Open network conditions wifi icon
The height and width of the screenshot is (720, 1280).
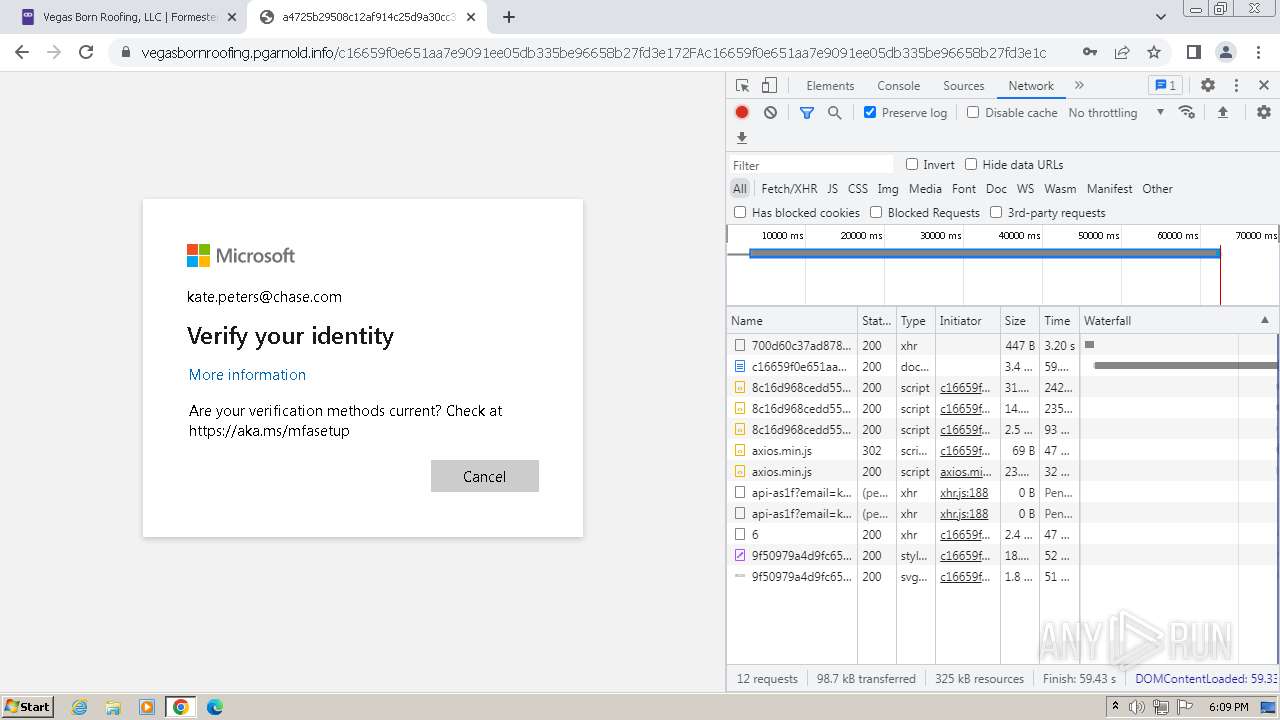click(x=1187, y=112)
